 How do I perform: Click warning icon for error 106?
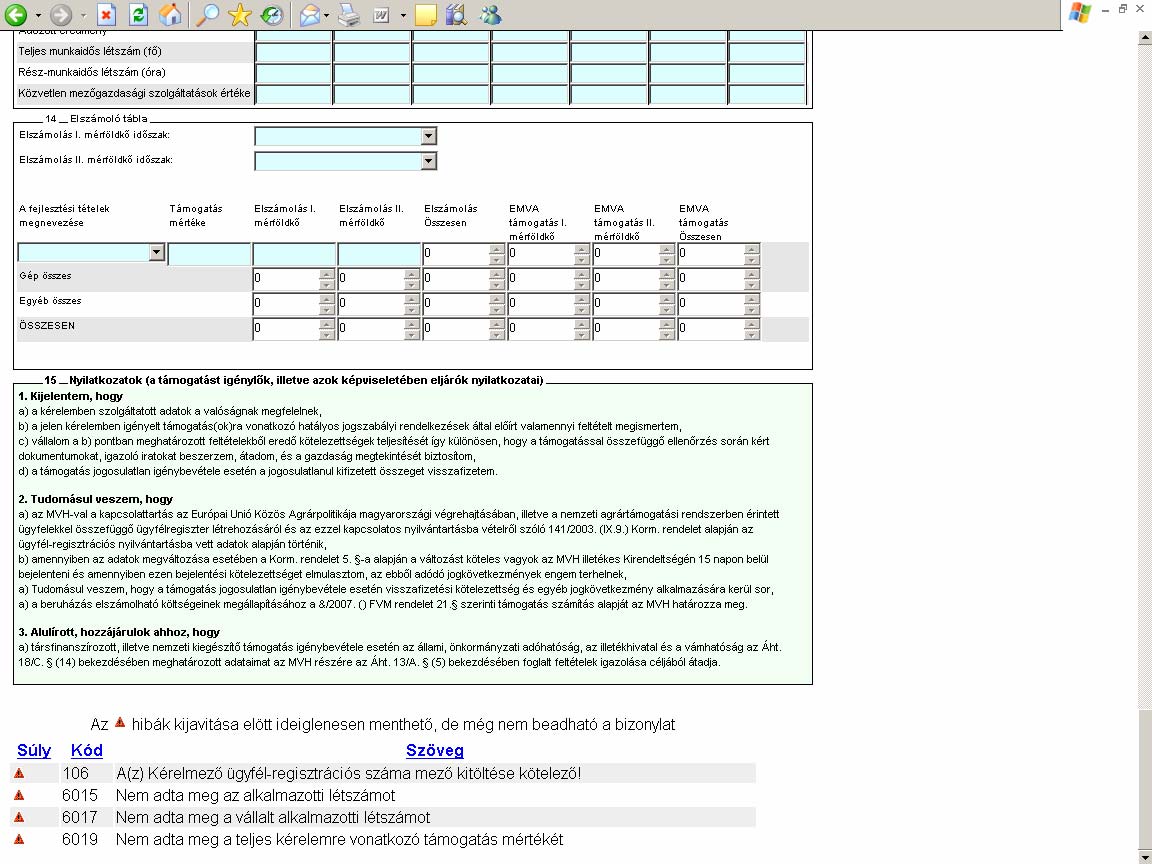click(x=19, y=773)
